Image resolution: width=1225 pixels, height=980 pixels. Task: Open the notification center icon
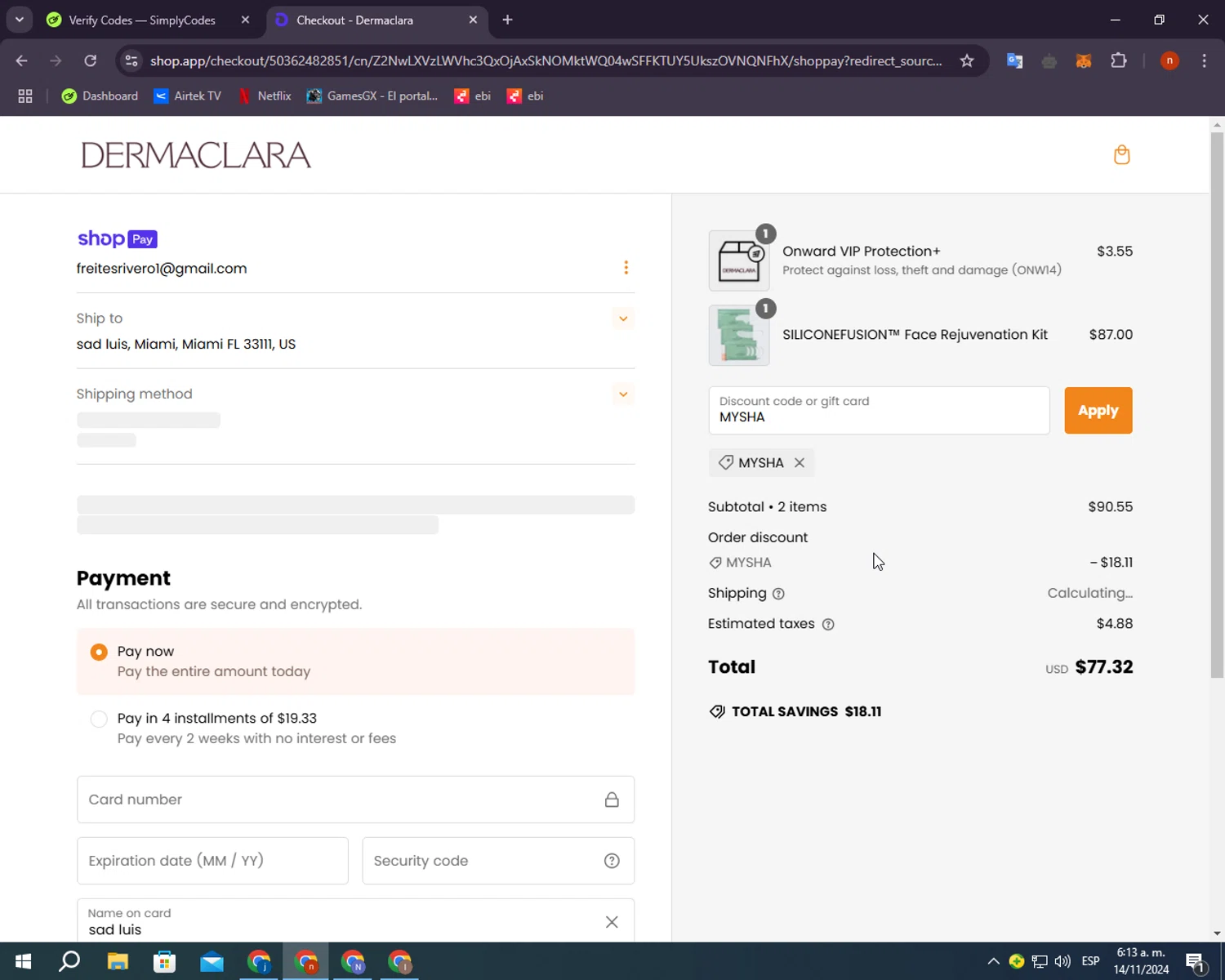click(1196, 962)
